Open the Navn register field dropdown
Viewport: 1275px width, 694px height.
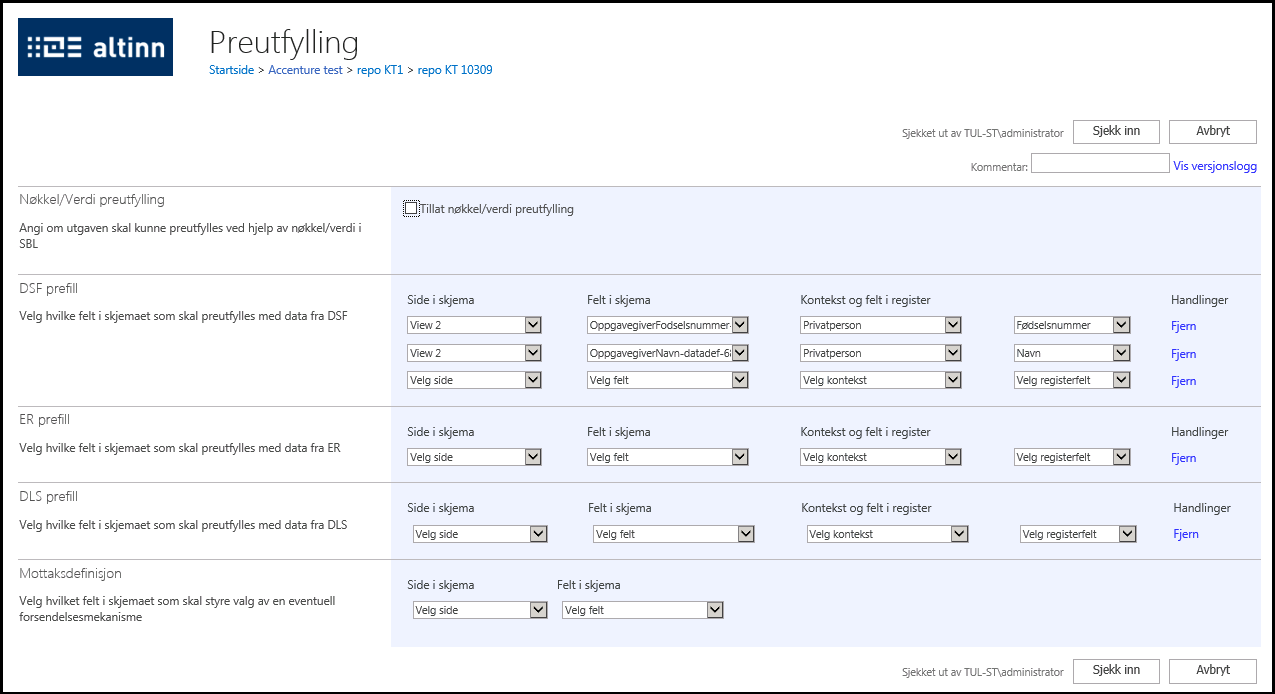tap(1072, 353)
